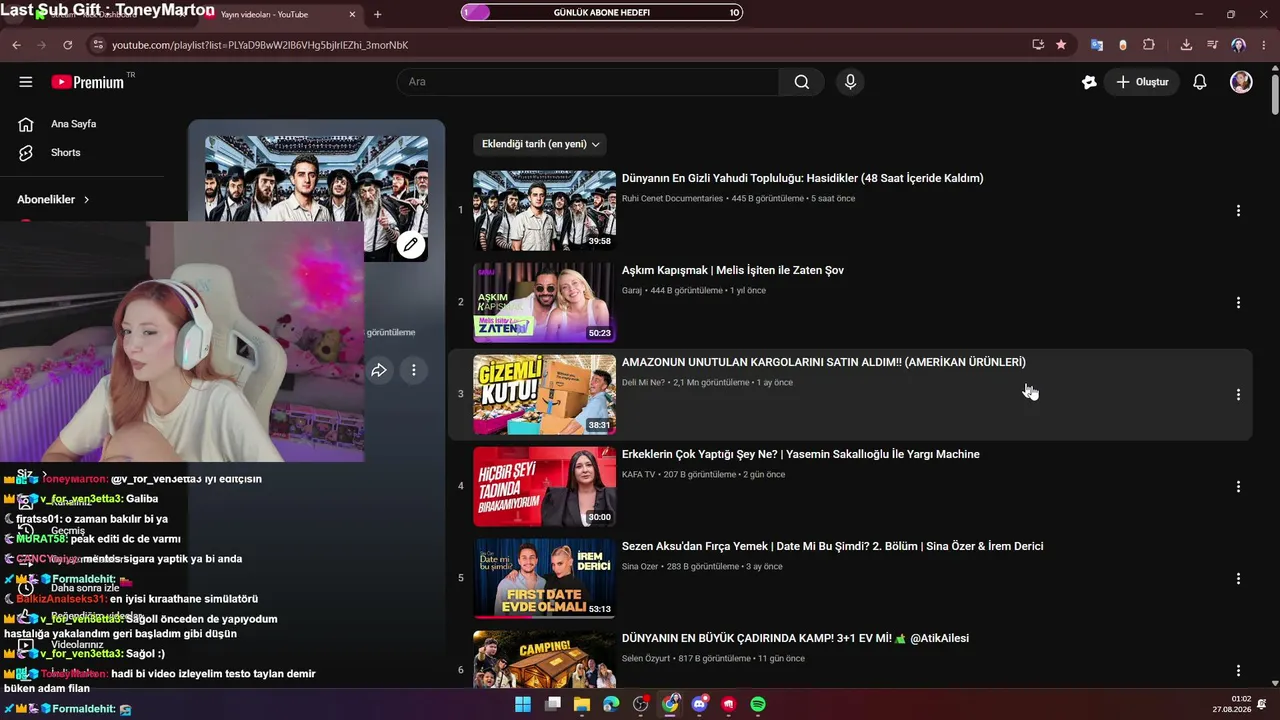The height and width of the screenshot is (720, 1280).
Task: Bookmark this page with the star
Action: pyautogui.click(x=1061, y=45)
